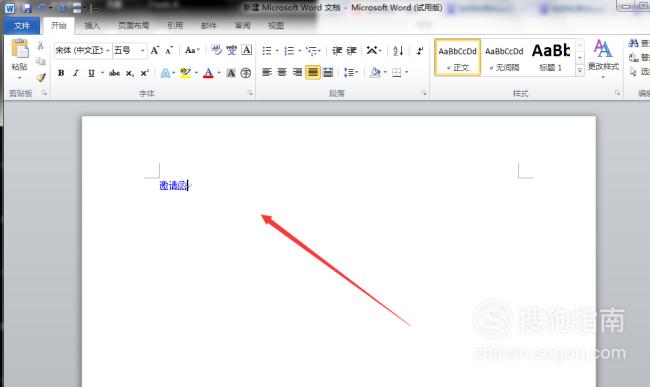Click the Change Styles icon
Viewport: 650px width, 387px height.
click(x=603, y=55)
